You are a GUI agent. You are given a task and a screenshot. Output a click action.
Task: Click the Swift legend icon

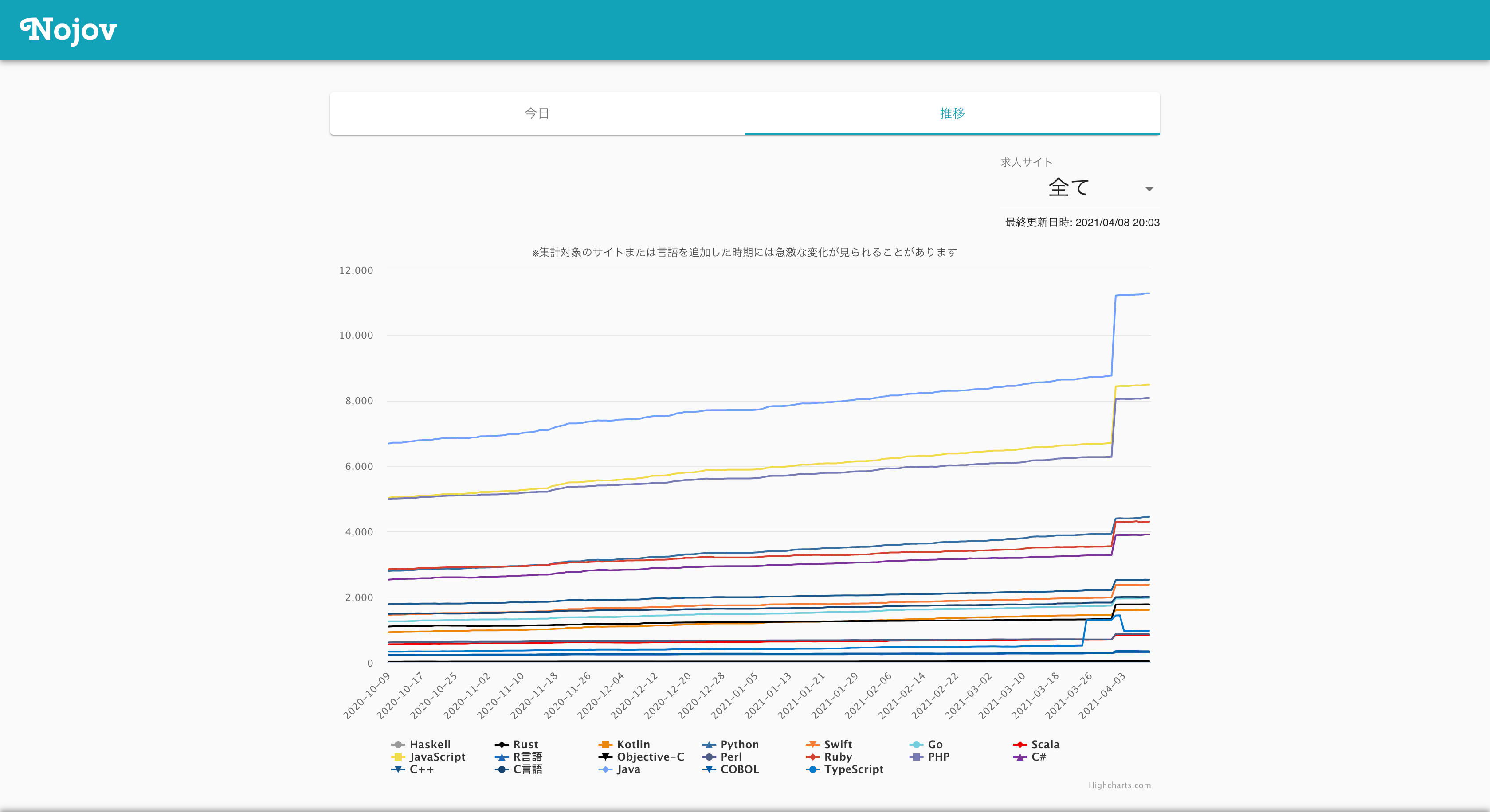(813, 744)
